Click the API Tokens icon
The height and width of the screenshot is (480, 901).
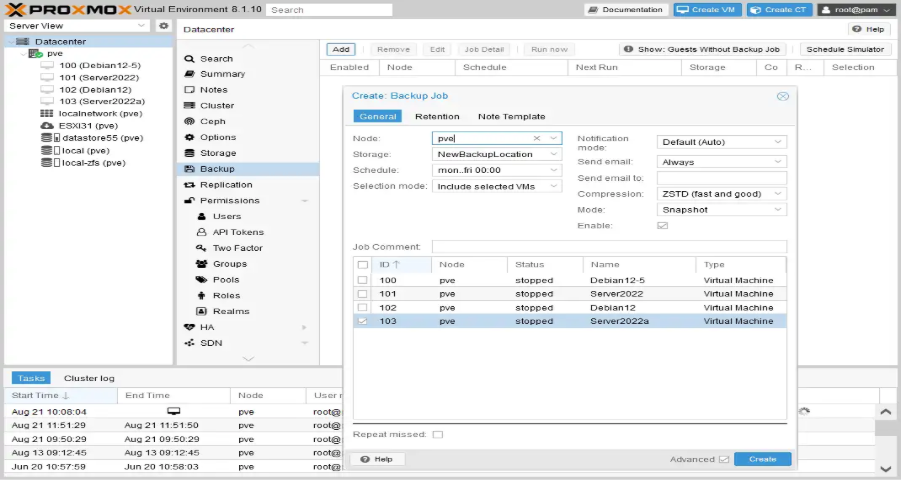[203, 232]
